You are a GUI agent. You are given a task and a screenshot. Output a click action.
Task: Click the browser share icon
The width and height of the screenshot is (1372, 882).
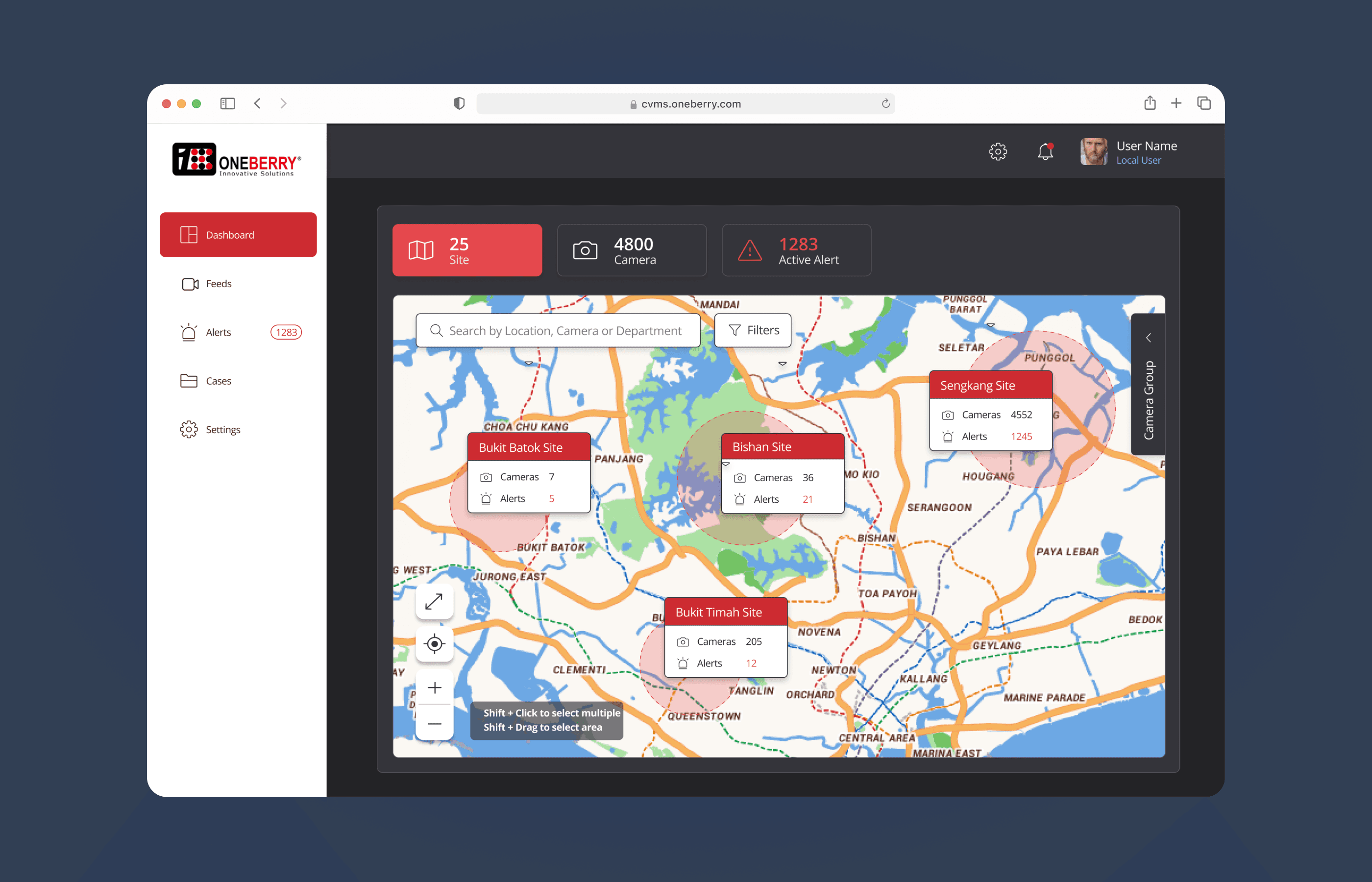pyautogui.click(x=1150, y=102)
